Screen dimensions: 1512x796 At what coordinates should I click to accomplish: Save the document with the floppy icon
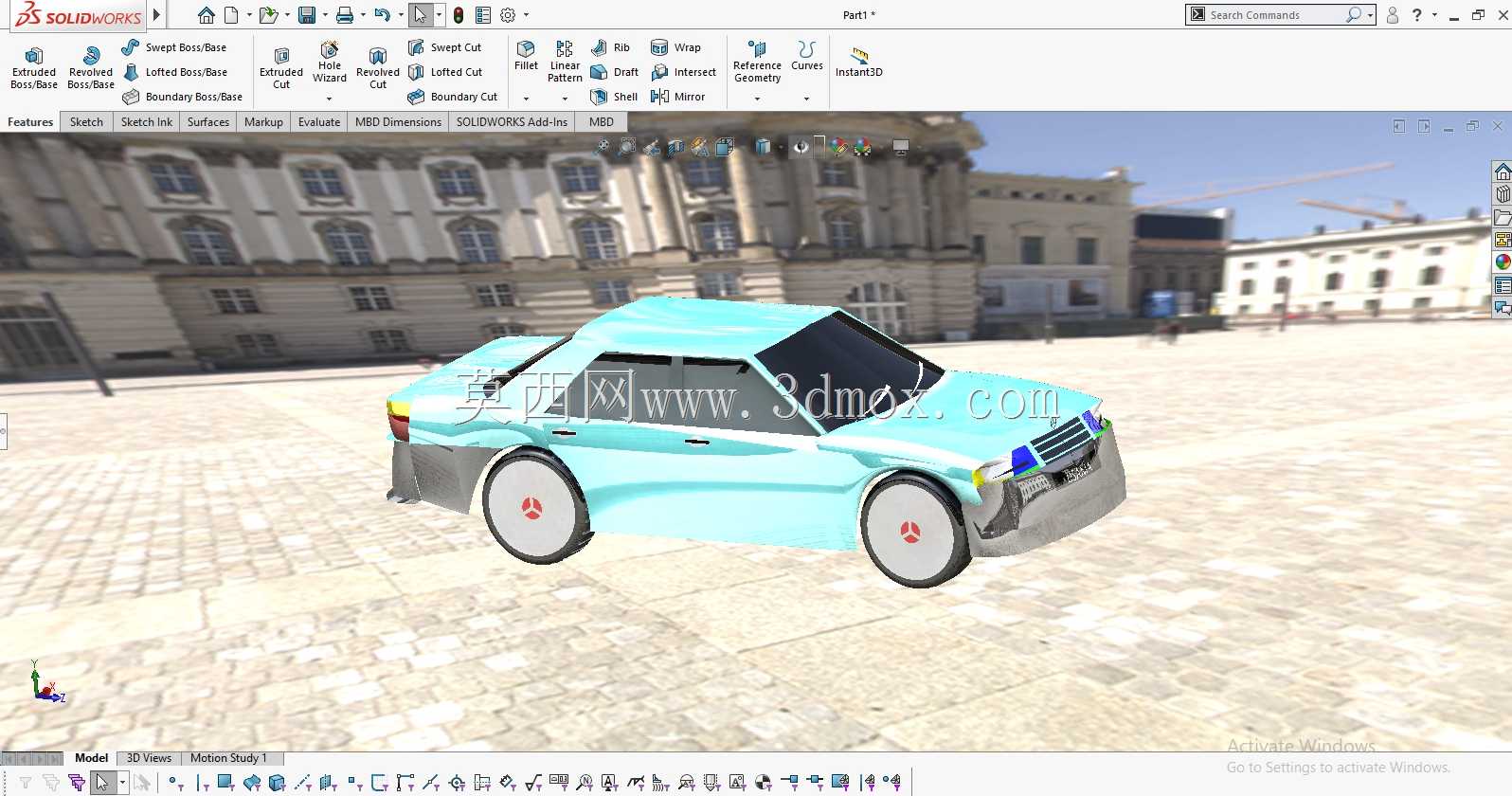[x=307, y=15]
